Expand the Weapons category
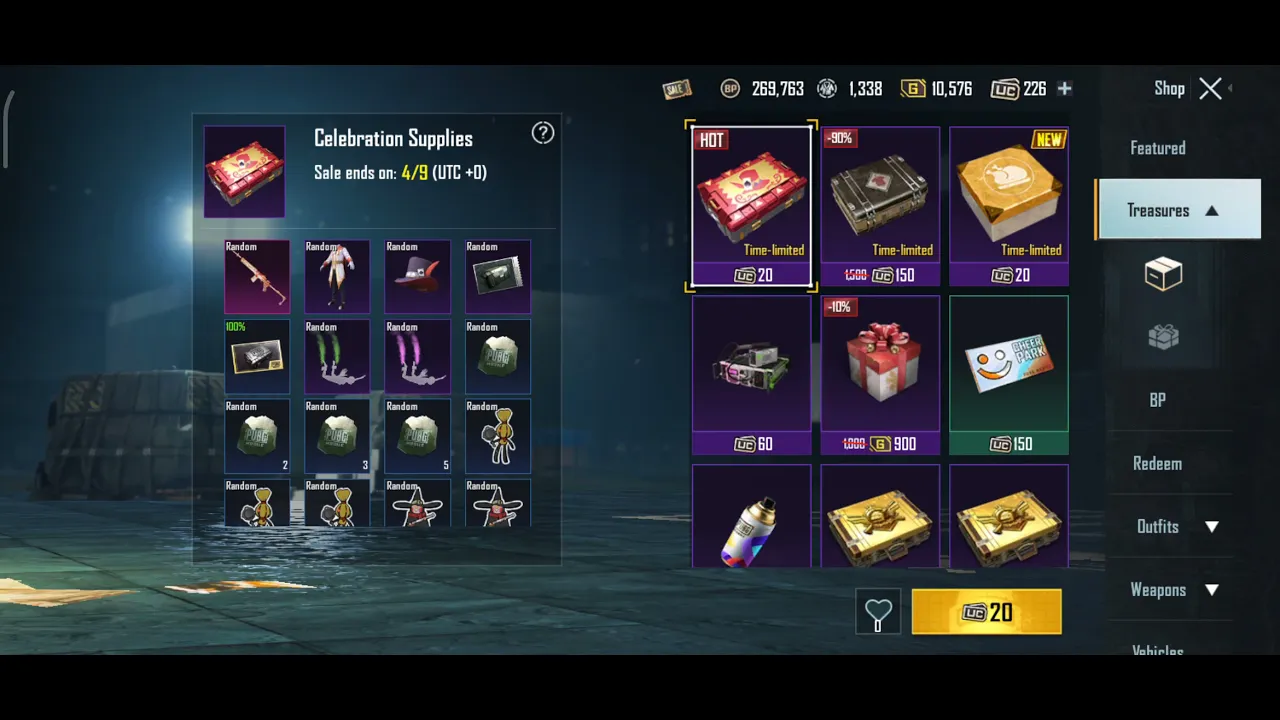The image size is (1280, 720). 1178,590
